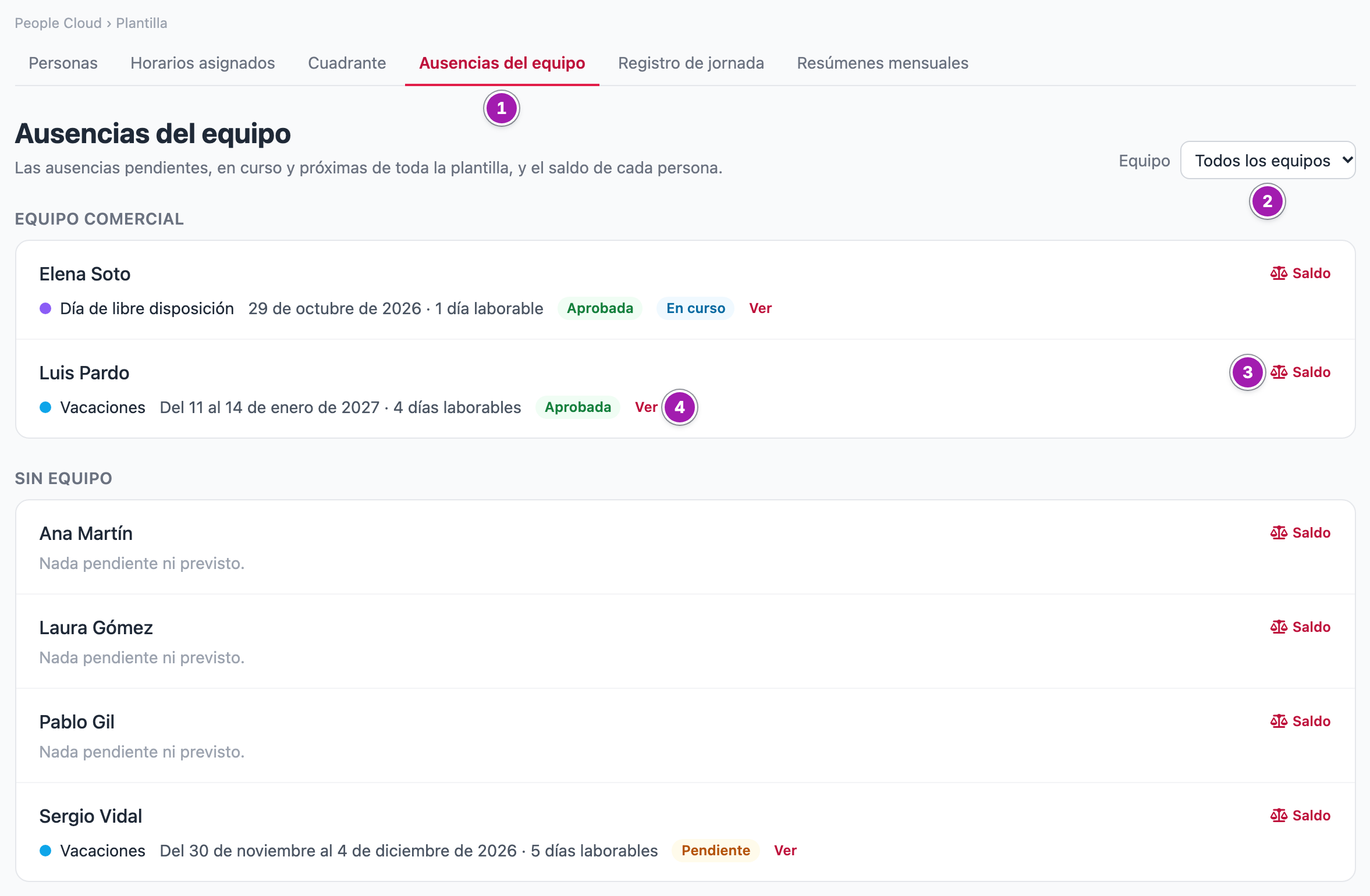Switch to the Personas tab
Viewport: 1370px width, 896px height.
(x=63, y=63)
